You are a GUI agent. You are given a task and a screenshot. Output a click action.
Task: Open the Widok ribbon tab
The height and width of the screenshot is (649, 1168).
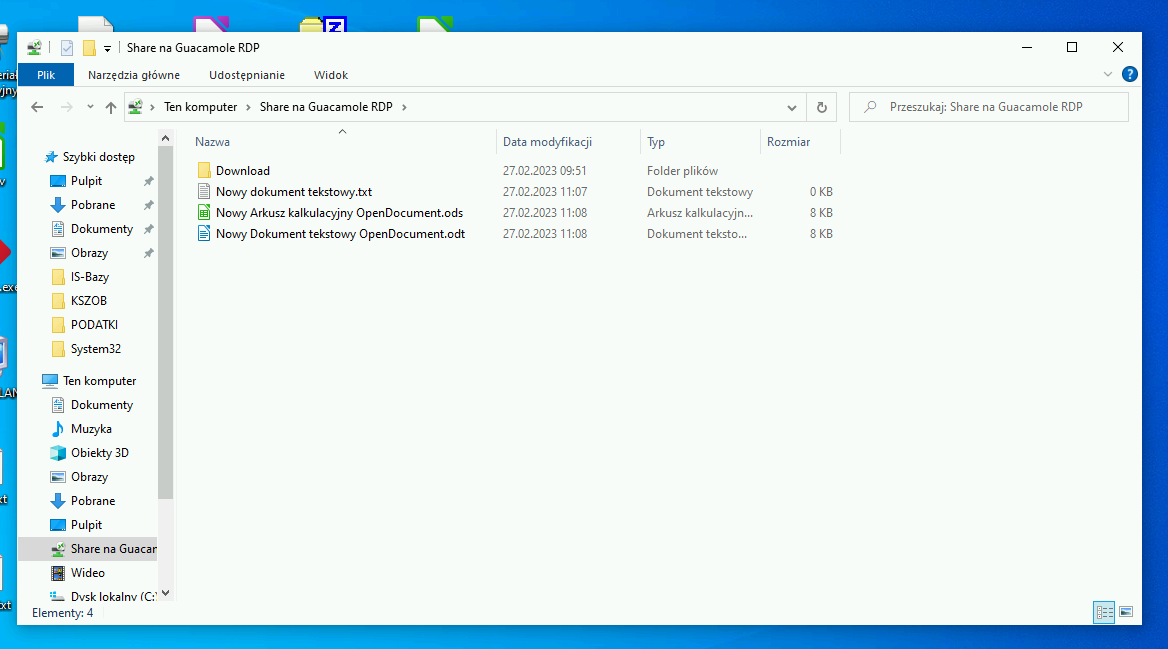pyautogui.click(x=331, y=75)
